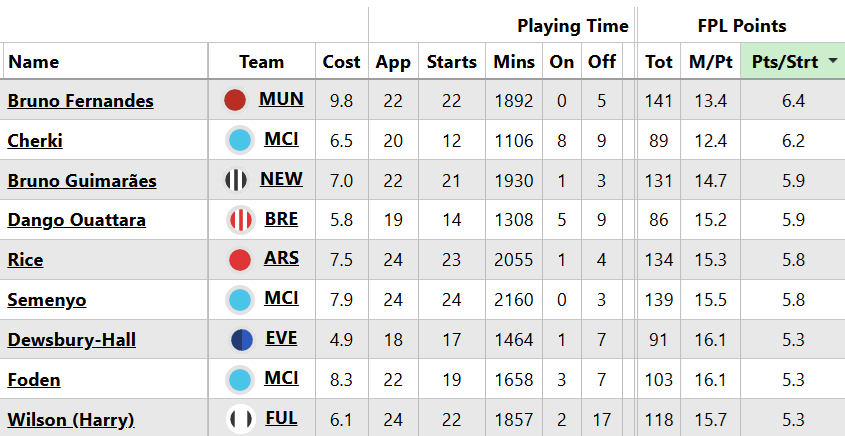Click Manchester United badge beside Bruno Fernandes
845x436 pixels.
click(235, 100)
